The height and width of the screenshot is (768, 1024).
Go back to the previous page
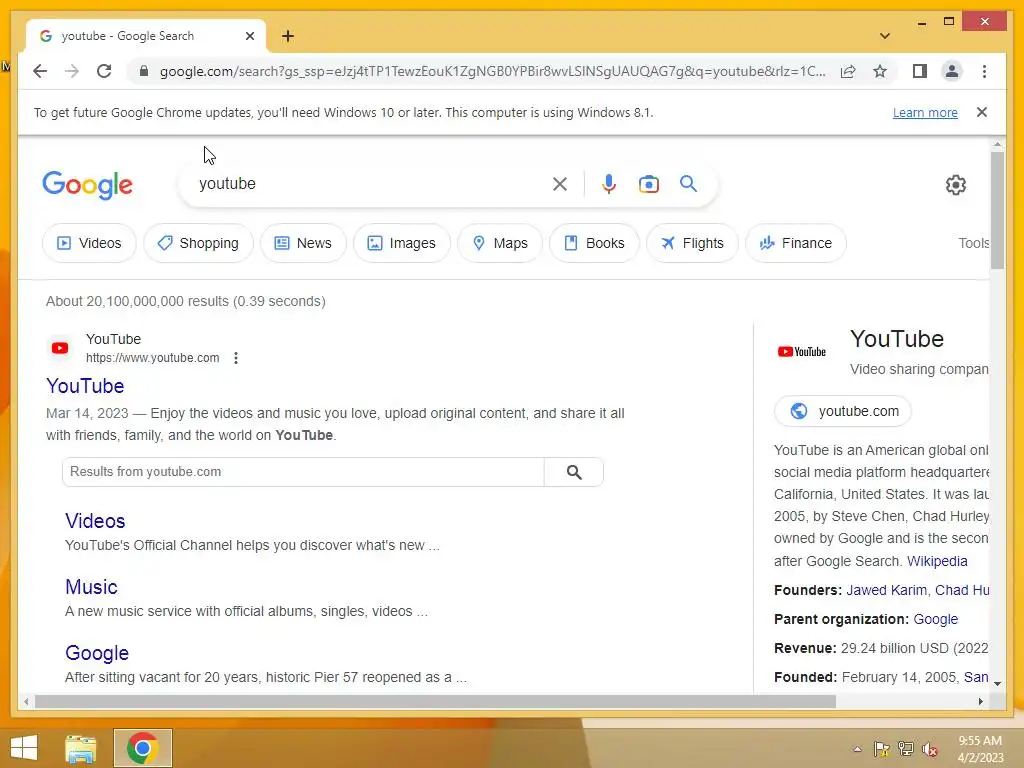click(x=40, y=71)
